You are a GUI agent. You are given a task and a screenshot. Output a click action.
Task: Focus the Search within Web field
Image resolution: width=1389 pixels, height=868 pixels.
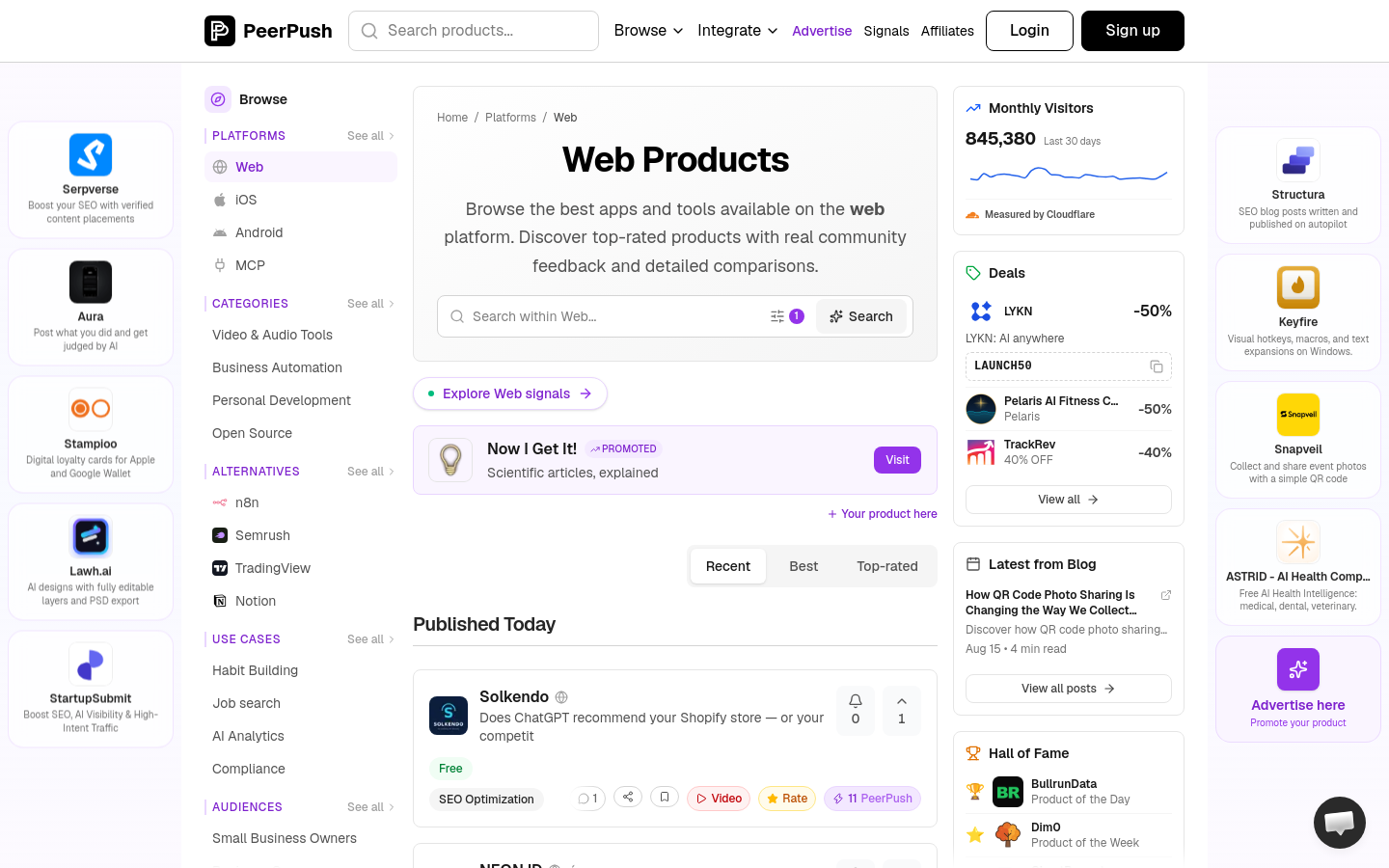[x=617, y=316]
